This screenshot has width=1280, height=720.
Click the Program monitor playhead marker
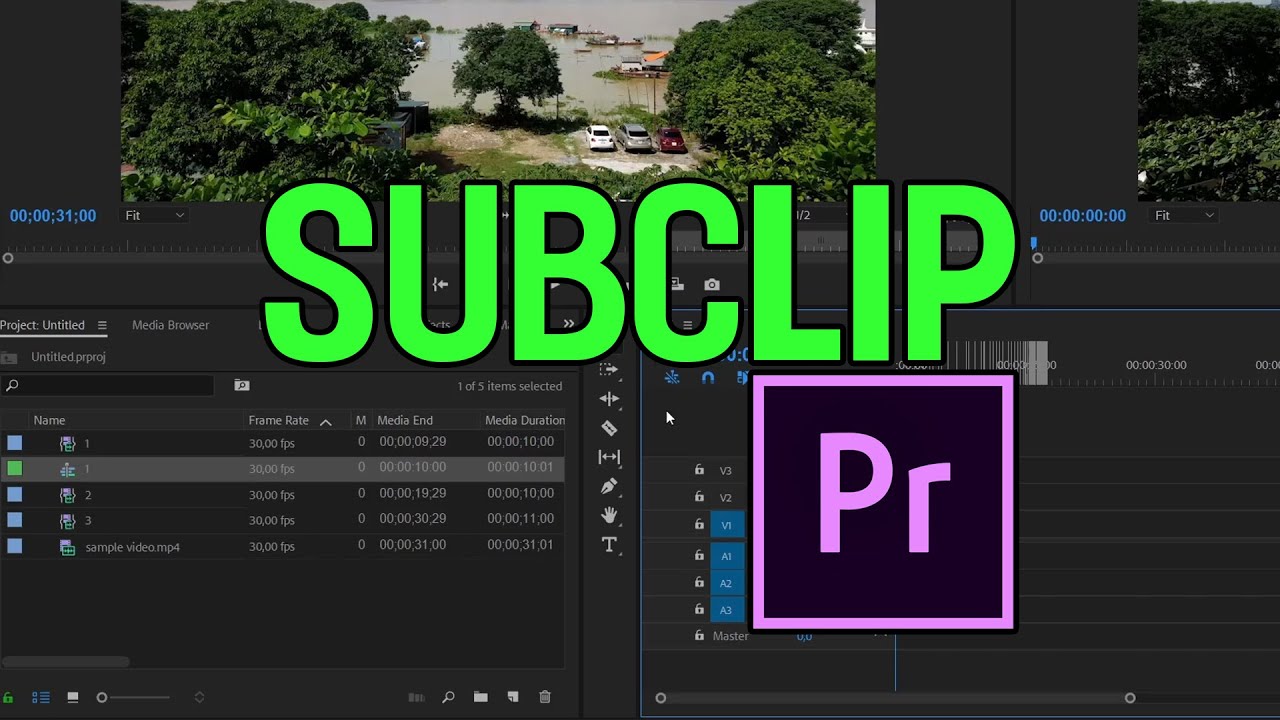point(1034,243)
